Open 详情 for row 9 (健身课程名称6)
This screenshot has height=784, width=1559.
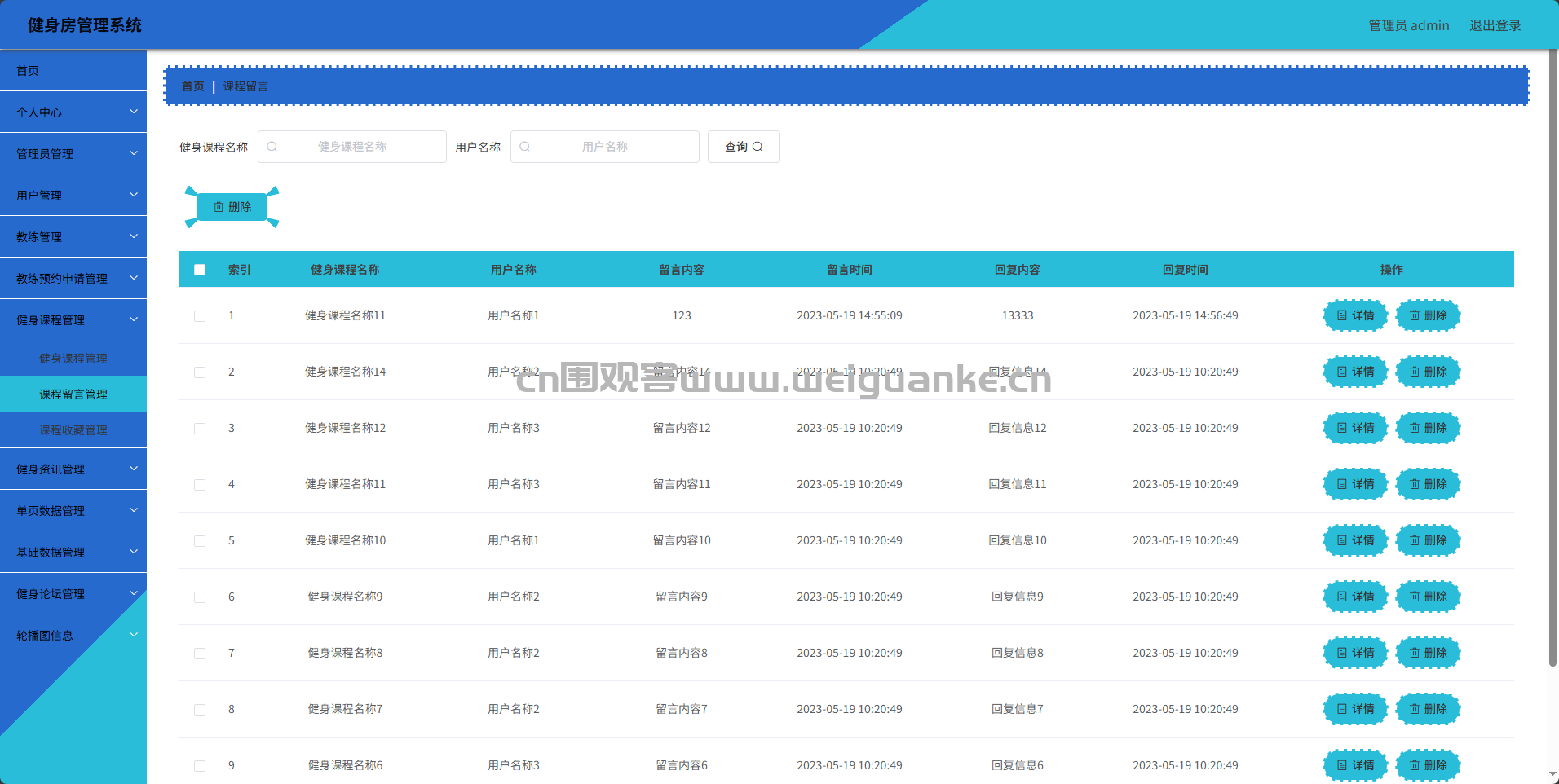tap(1355, 765)
